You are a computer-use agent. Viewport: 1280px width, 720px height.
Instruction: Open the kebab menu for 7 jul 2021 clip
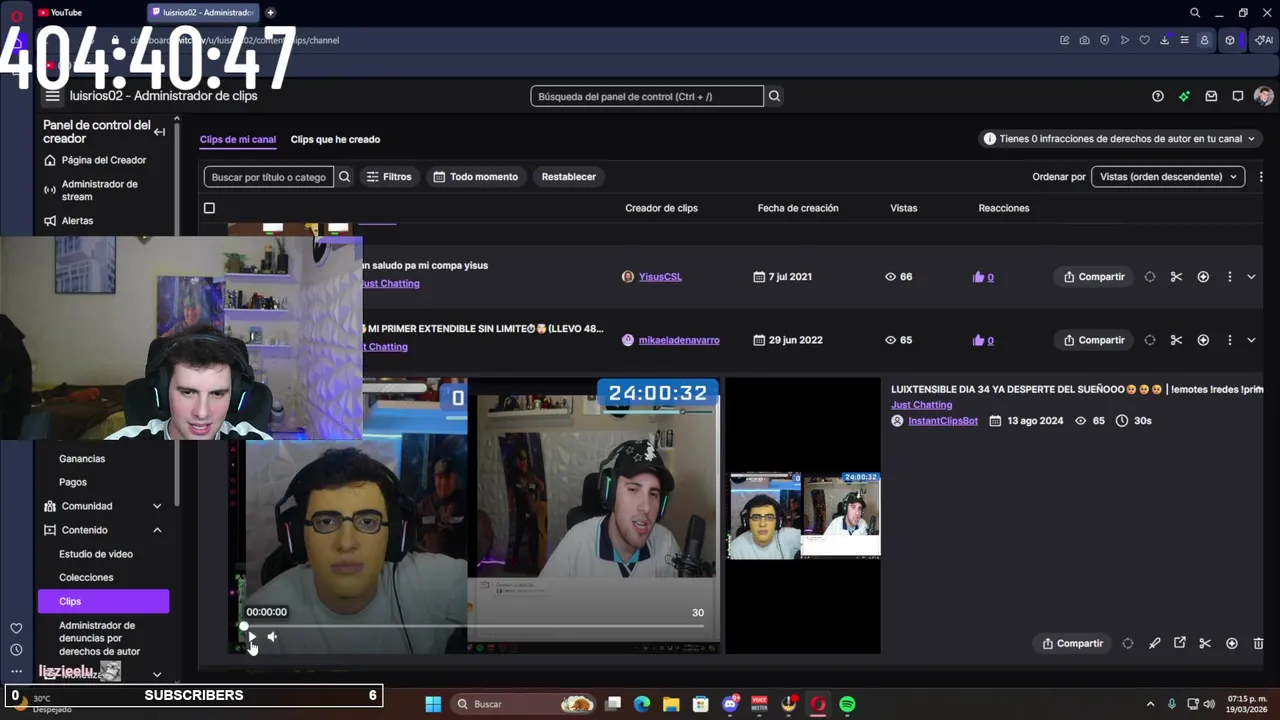click(x=1229, y=277)
